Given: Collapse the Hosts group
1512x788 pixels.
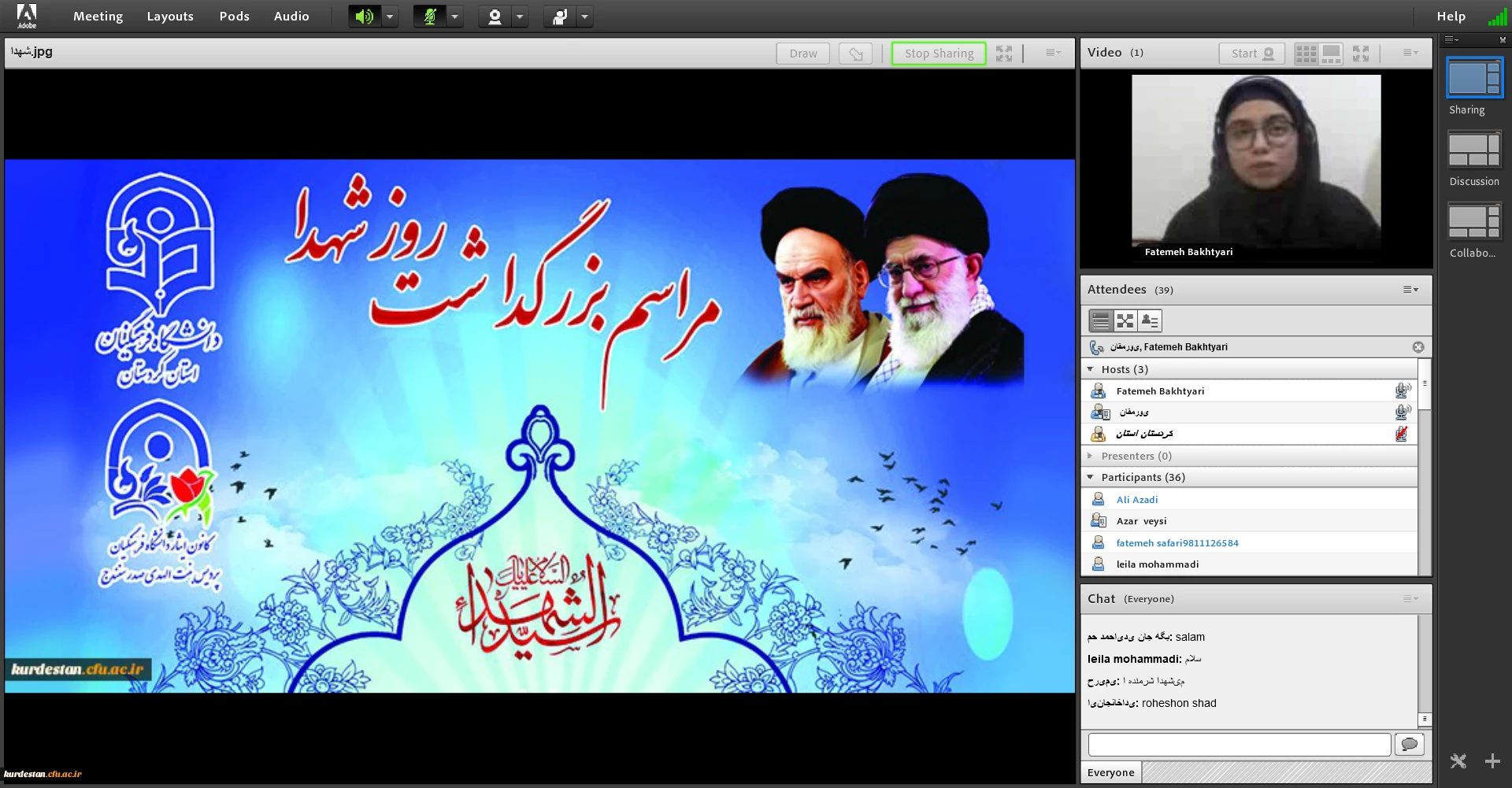Looking at the screenshot, I should click(x=1091, y=369).
